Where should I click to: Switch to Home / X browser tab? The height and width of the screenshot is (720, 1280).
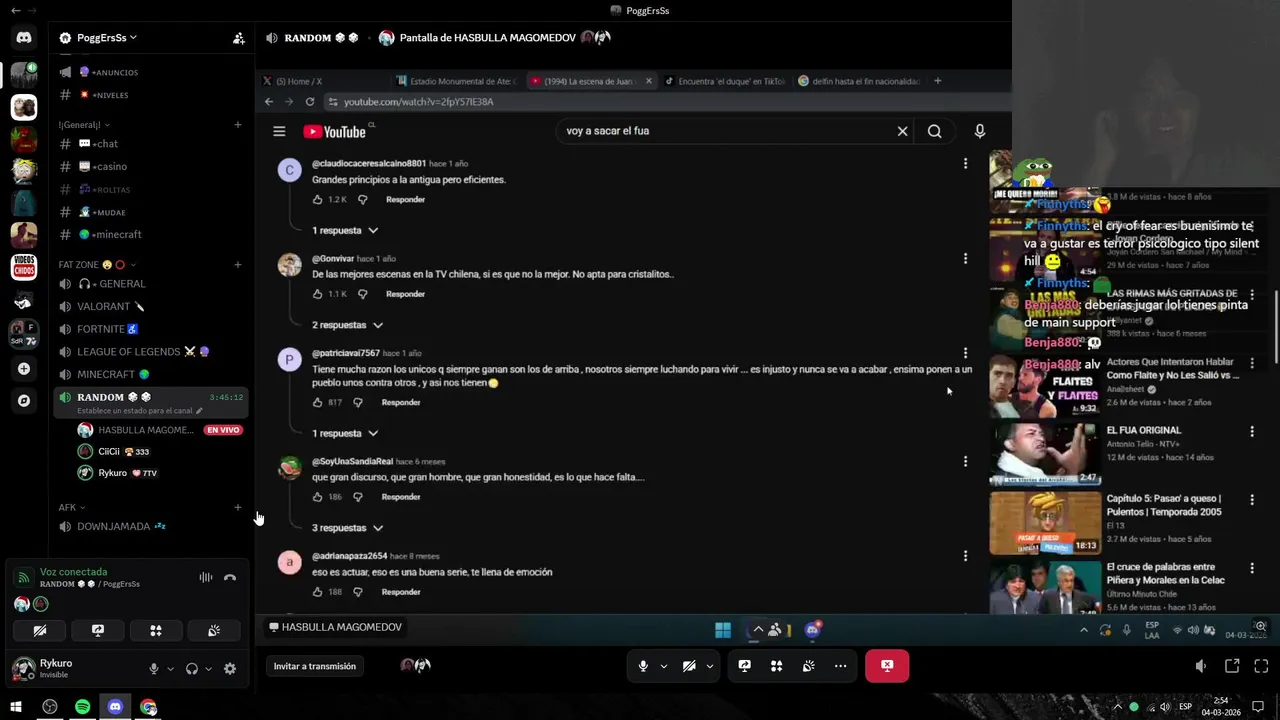(325, 81)
